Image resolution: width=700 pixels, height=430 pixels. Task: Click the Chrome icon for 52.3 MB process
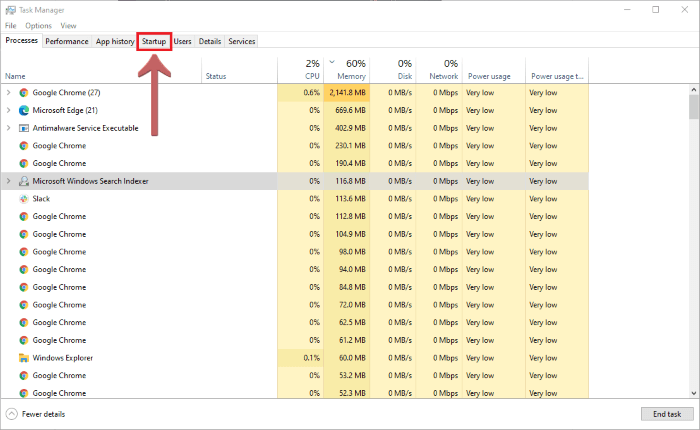[x=24, y=393]
